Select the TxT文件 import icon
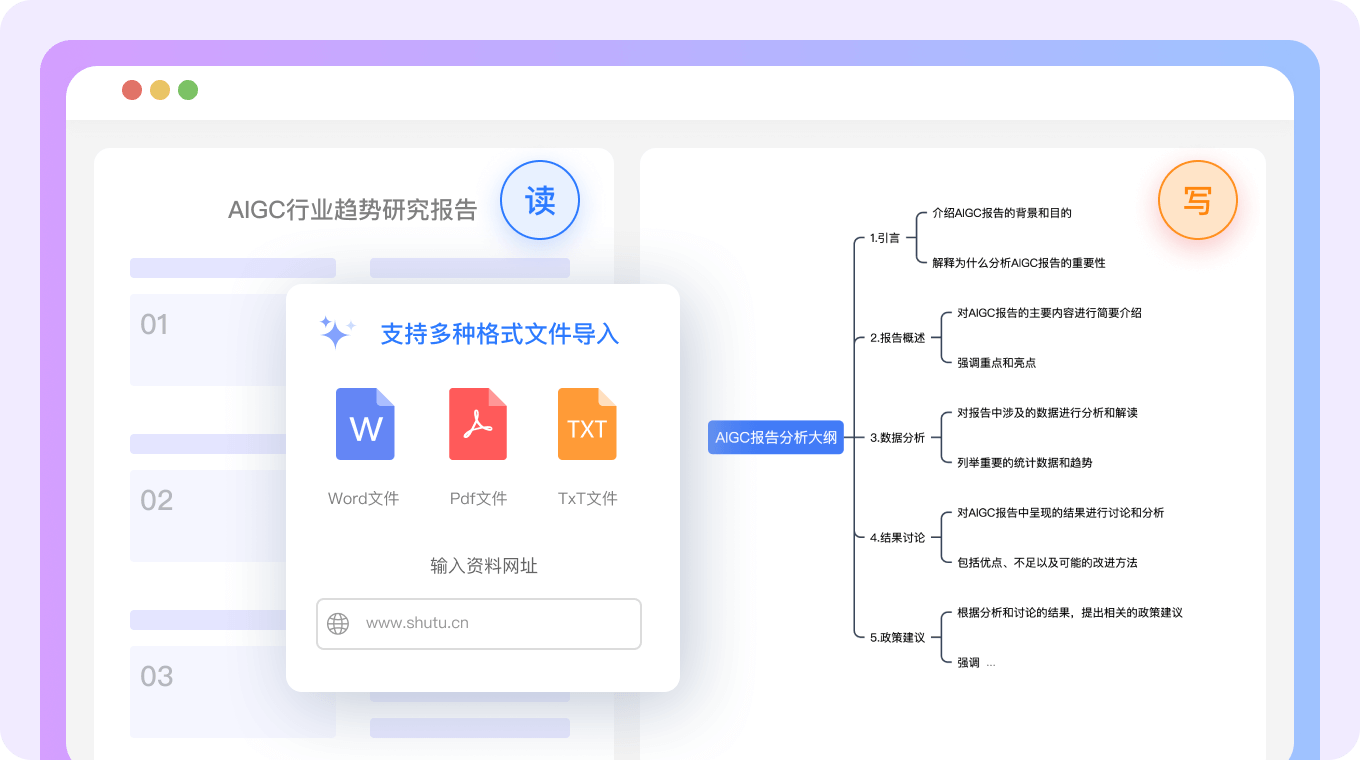Screen dimensions: 1360x760 point(587,424)
